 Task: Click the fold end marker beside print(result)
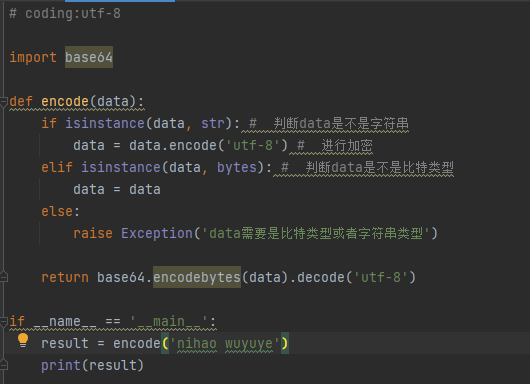(x=3, y=365)
